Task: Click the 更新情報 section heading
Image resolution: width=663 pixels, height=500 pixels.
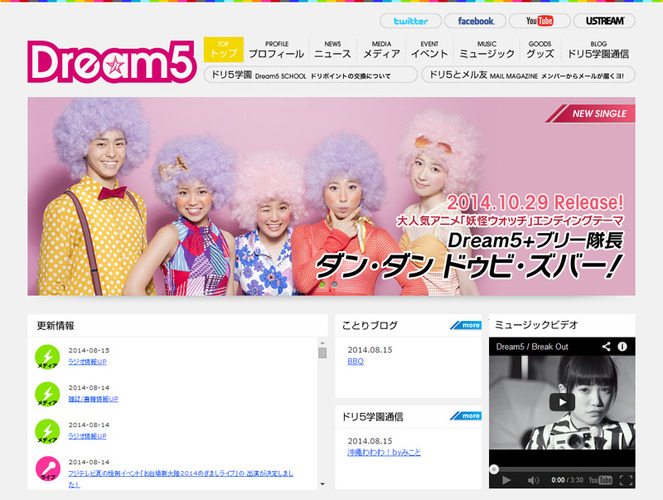Action: tap(55, 325)
